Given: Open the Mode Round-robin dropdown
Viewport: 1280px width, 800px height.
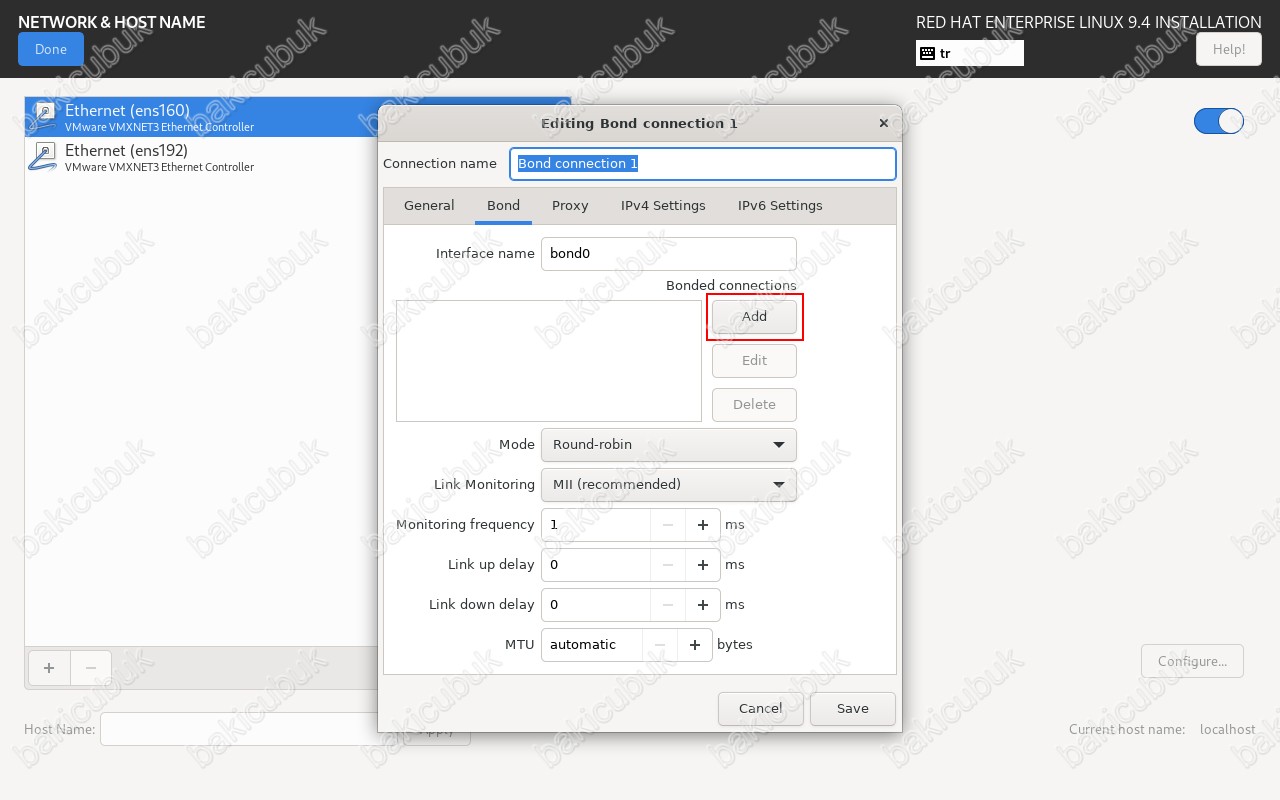Looking at the screenshot, I should pos(669,445).
